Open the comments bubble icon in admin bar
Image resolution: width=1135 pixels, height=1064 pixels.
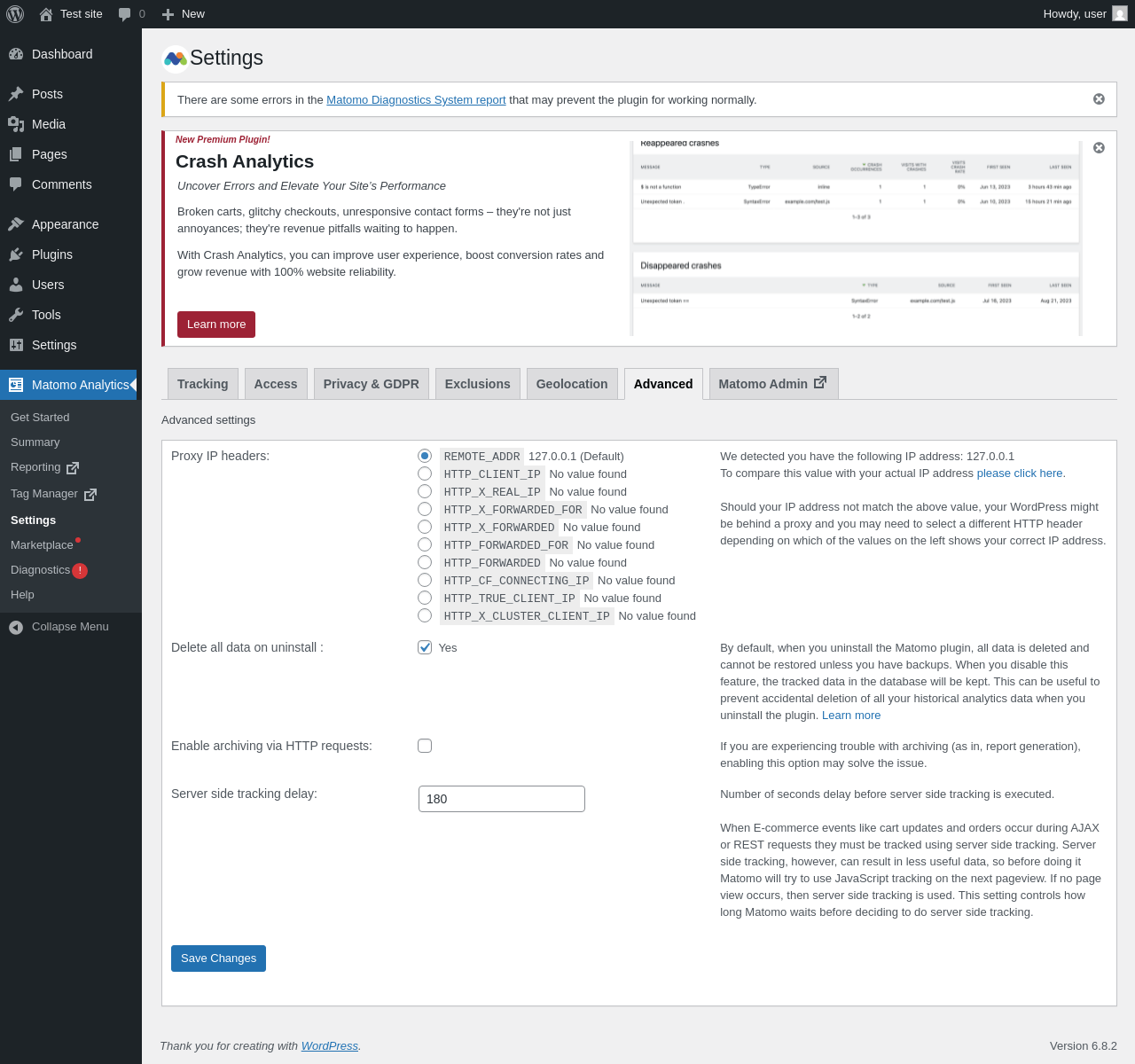coord(125,14)
